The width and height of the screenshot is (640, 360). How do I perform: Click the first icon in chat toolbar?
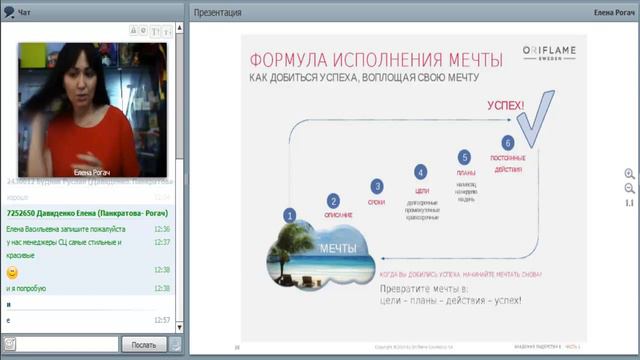pos(133,30)
